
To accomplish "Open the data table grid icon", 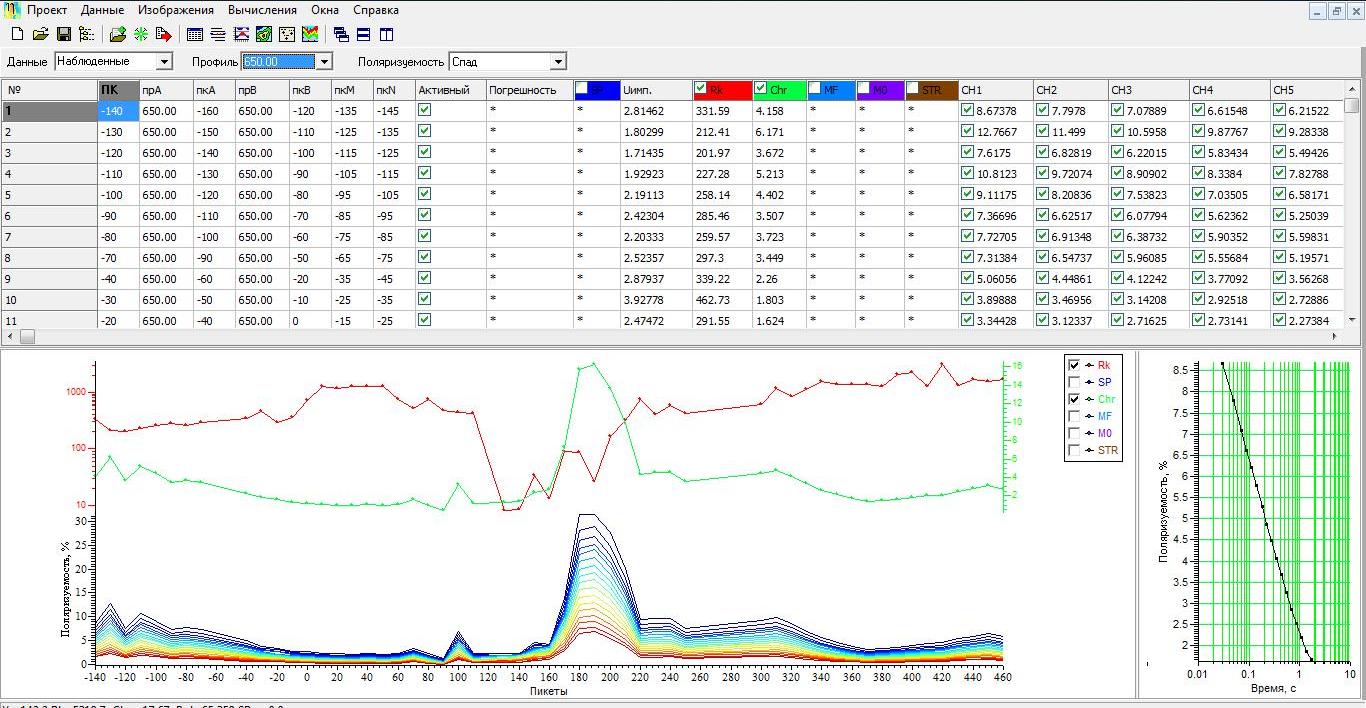I will 195,34.
